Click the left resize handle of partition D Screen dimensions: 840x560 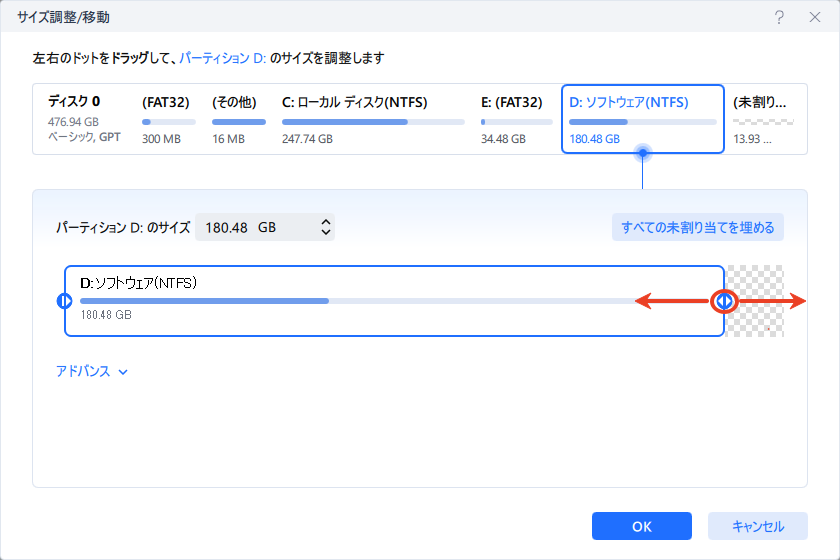tap(64, 301)
